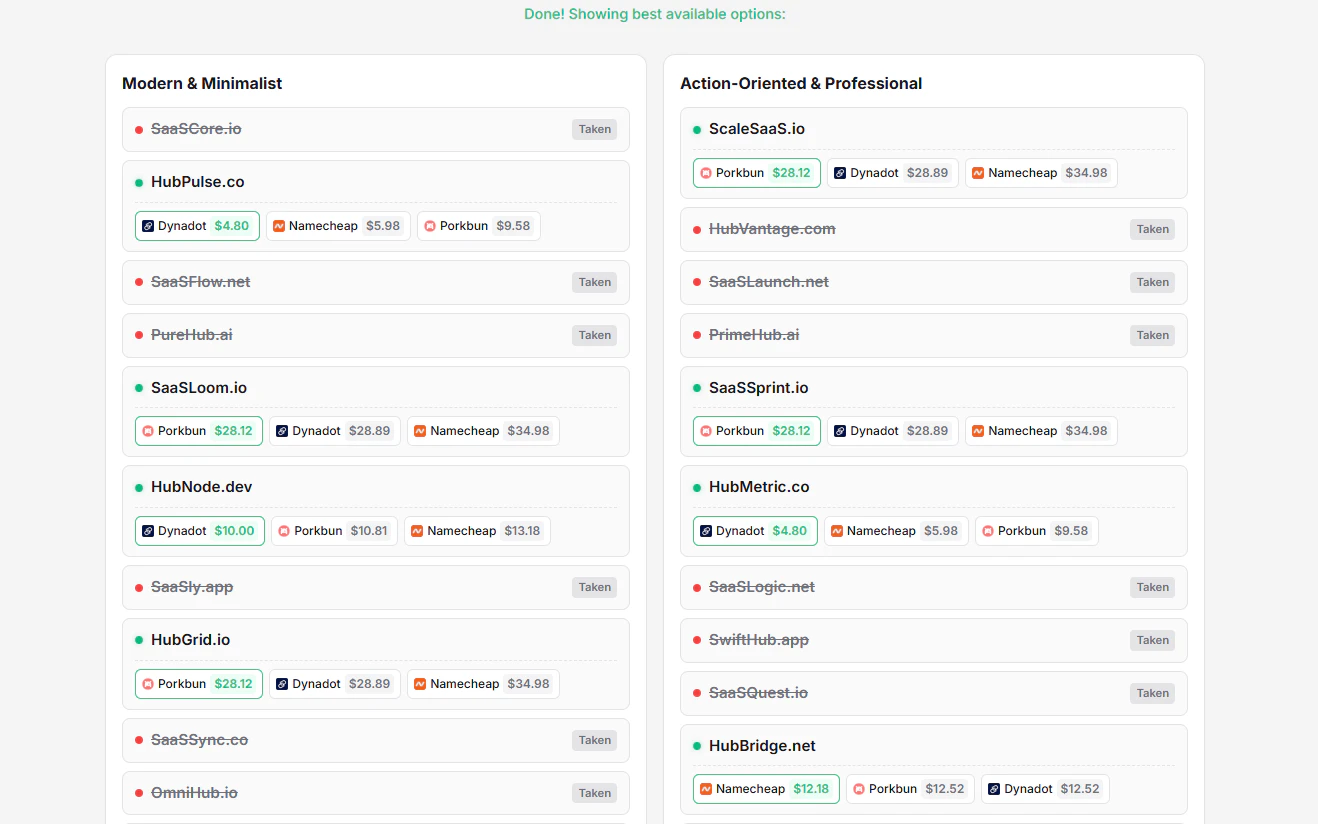Click $9.58 Porkbun price for HubMetric.co
Image resolution: width=1318 pixels, height=824 pixels.
tap(1071, 531)
